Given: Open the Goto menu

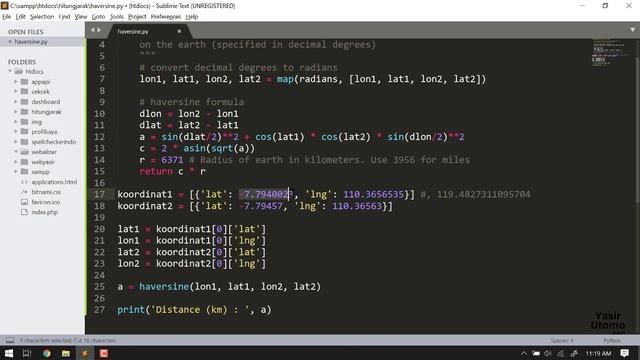Looking at the screenshot, I should point(98,17).
